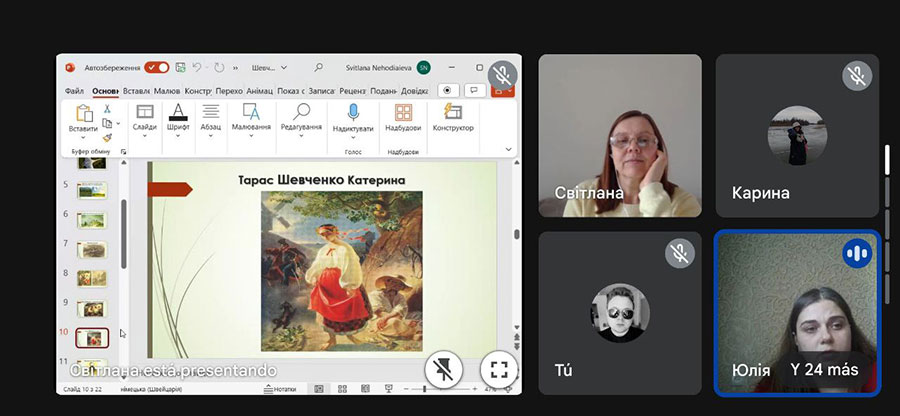Click the format painter brush icon
The height and width of the screenshot is (416, 900).
point(107,138)
